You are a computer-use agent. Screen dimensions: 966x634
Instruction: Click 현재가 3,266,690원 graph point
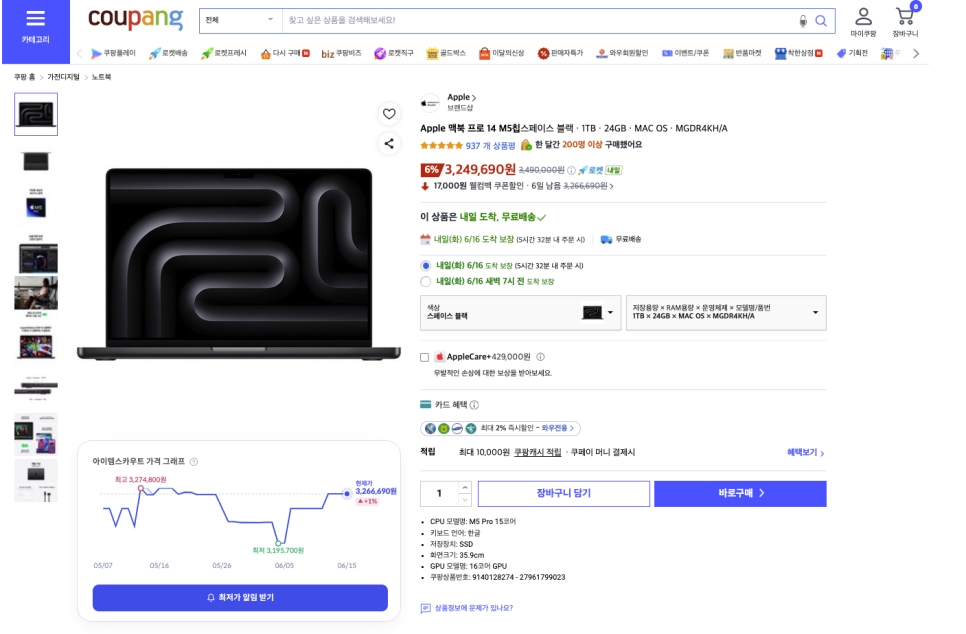click(x=347, y=494)
